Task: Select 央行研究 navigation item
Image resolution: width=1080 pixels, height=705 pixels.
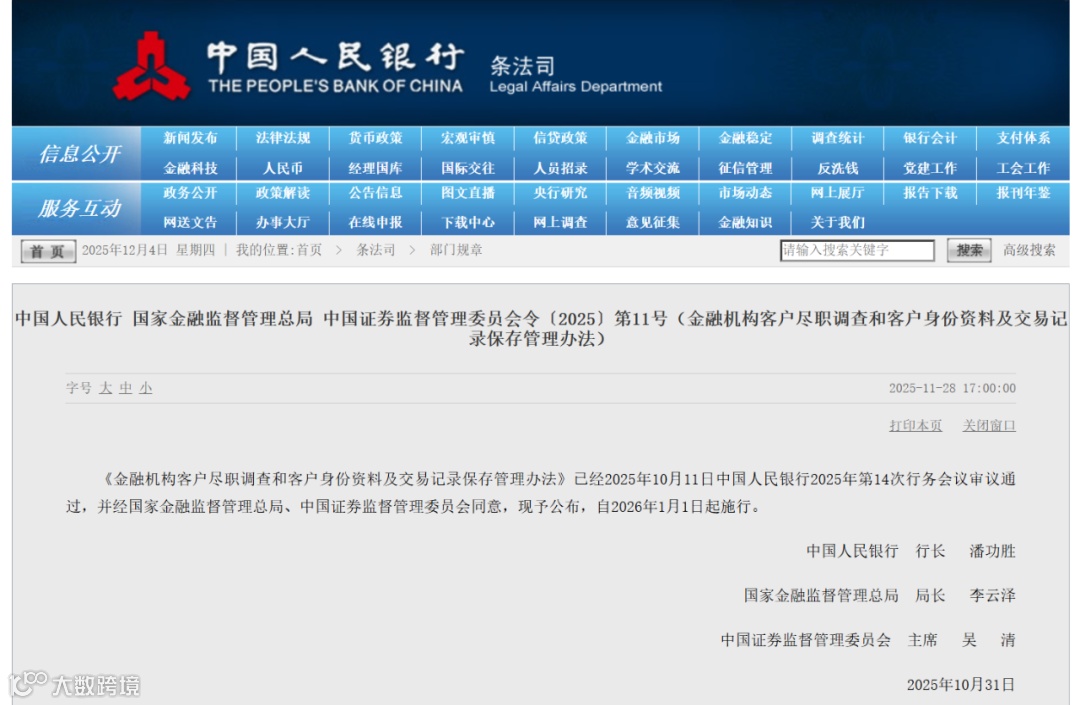Action: point(560,193)
